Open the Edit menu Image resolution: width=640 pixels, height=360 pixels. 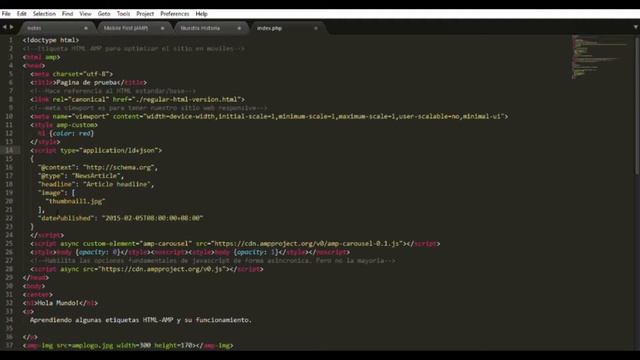click(x=22, y=14)
